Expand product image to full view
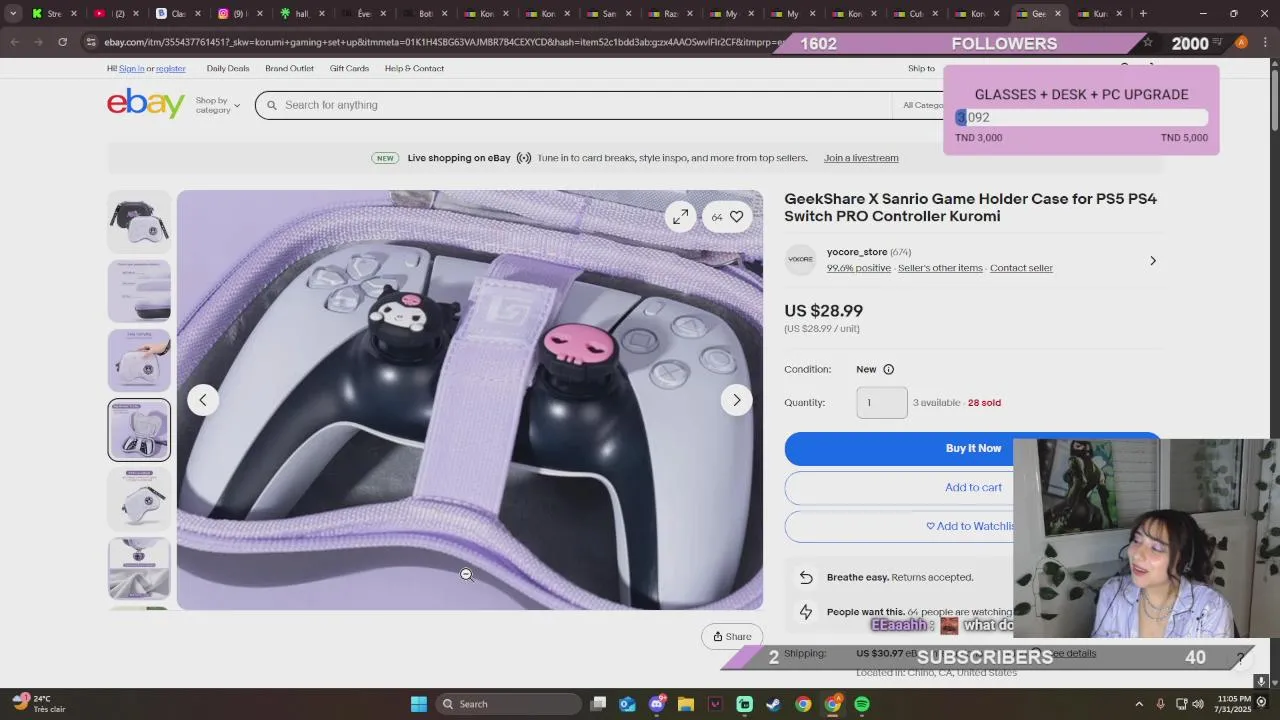The height and width of the screenshot is (720, 1280). (680, 217)
